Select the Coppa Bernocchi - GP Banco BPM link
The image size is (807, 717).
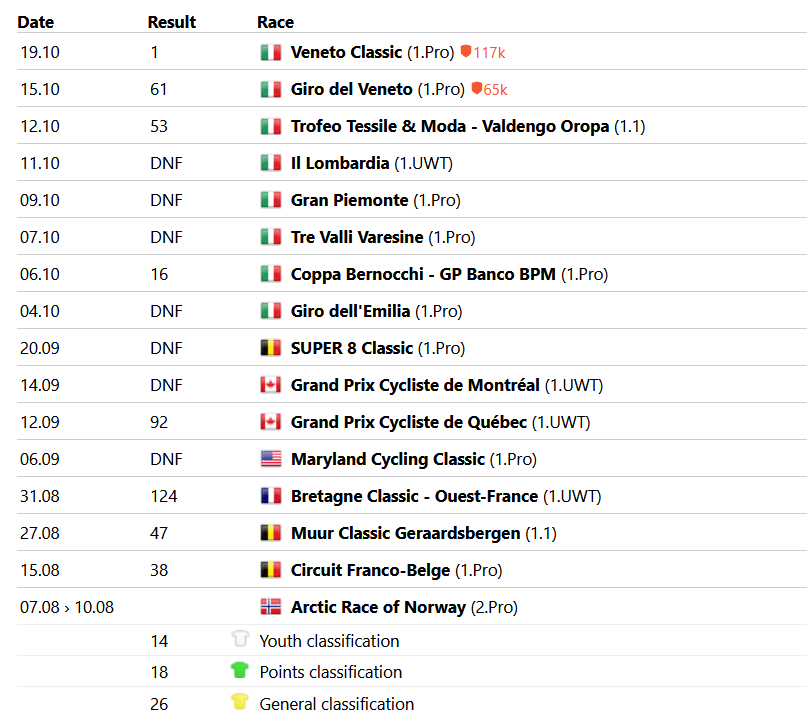(423, 274)
